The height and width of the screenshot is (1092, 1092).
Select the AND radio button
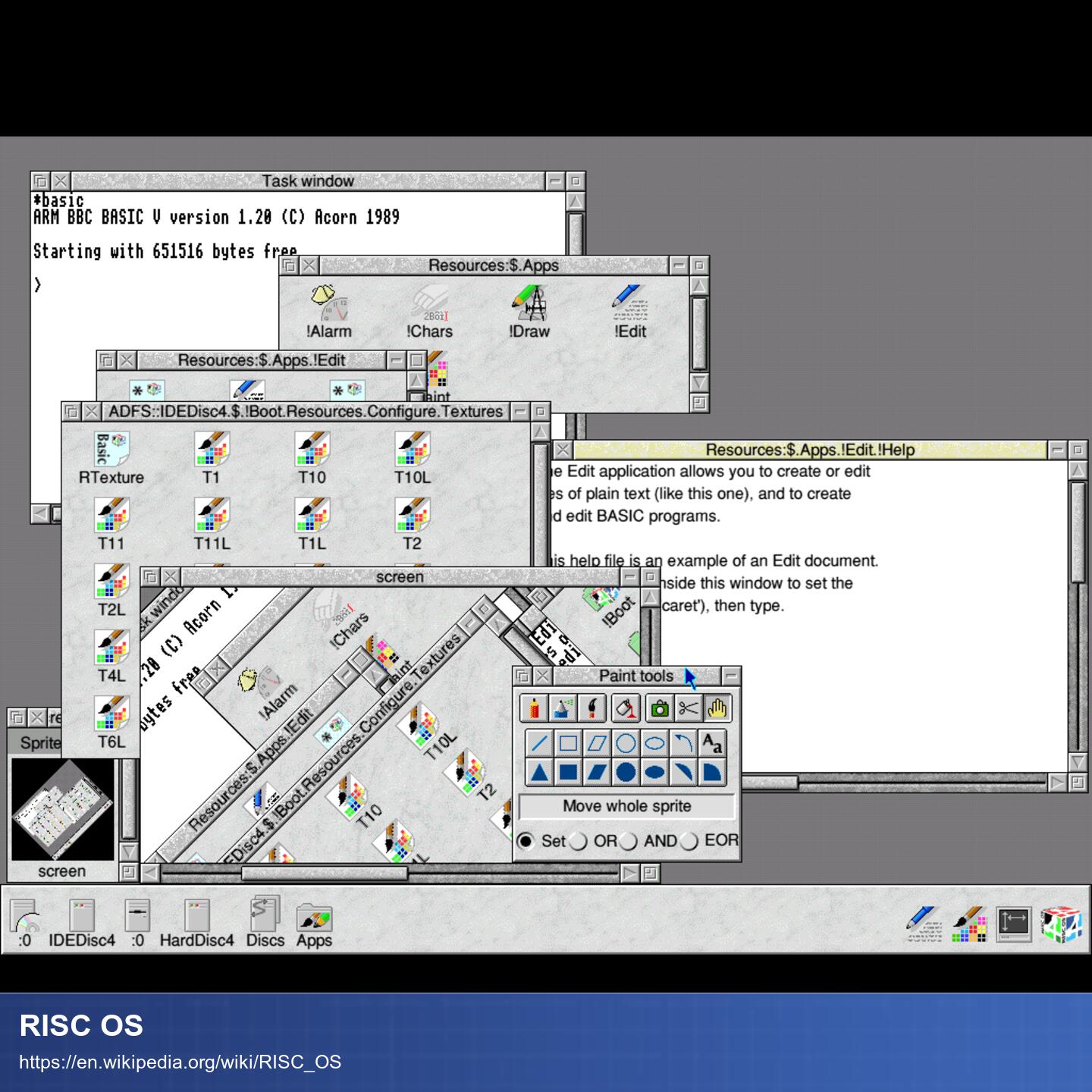tap(628, 841)
